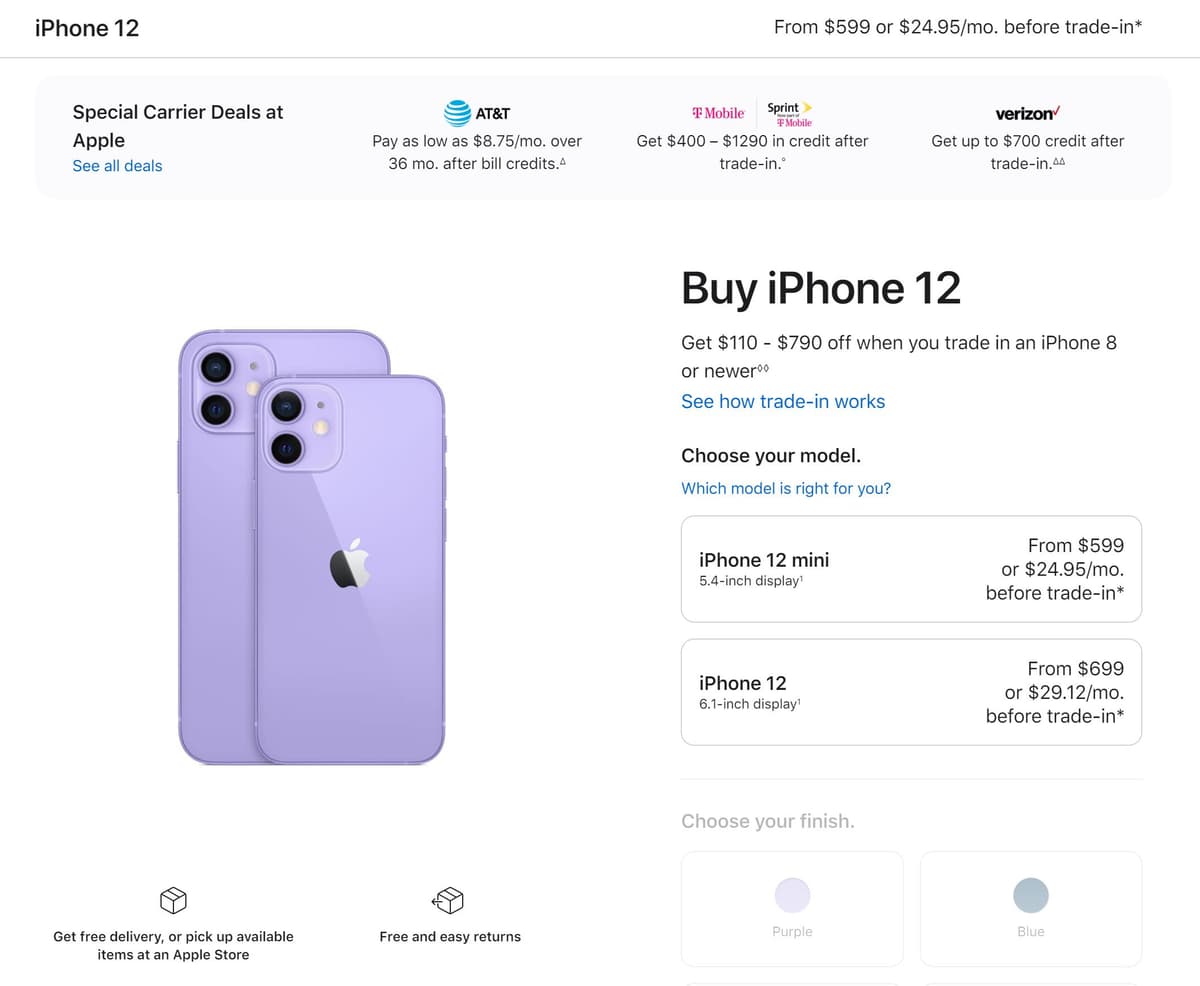Click the free returns box icon
The image size is (1200, 986).
(448, 900)
